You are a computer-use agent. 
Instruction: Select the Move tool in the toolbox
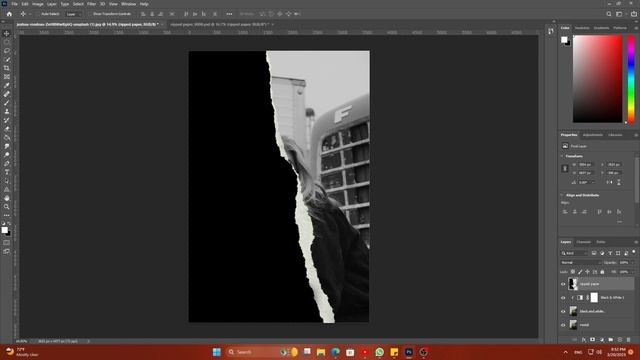click(x=7, y=33)
